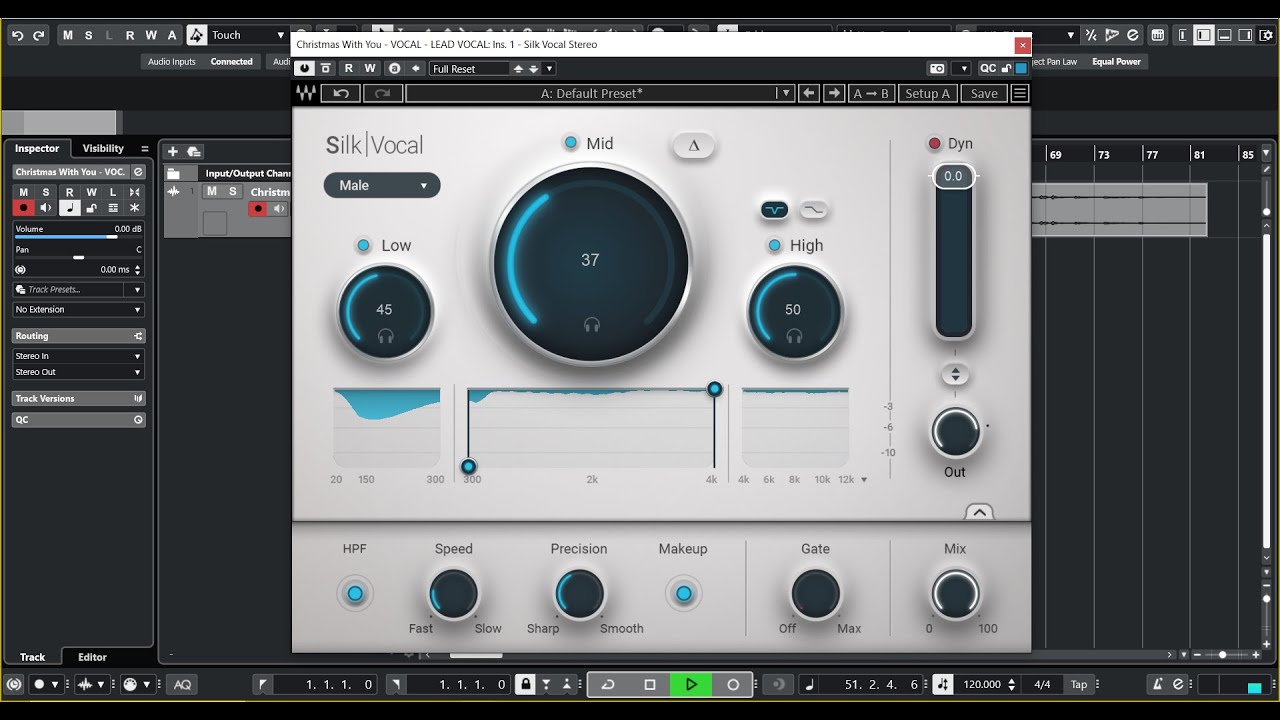The width and height of the screenshot is (1280, 720).
Task: Select the bell-shaped high band filter
Action: point(775,210)
